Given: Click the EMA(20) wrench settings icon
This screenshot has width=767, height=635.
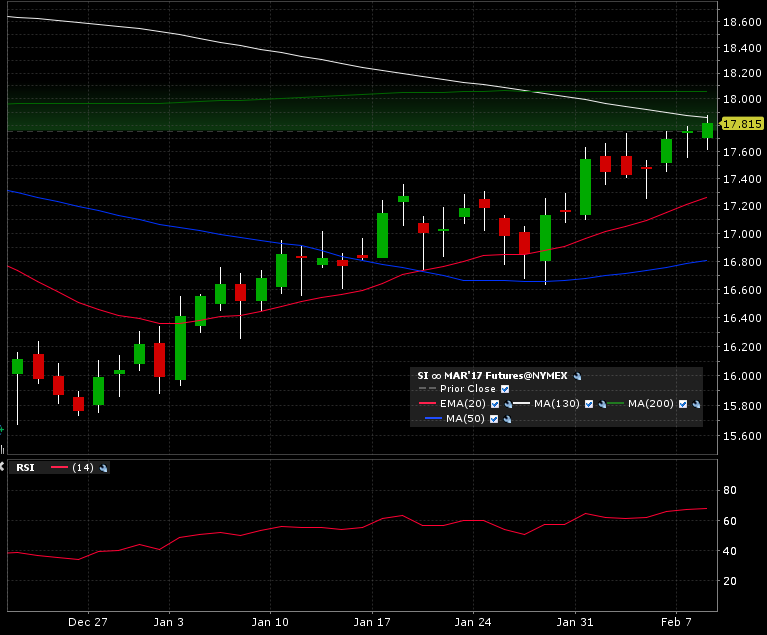Looking at the screenshot, I should point(508,404).
